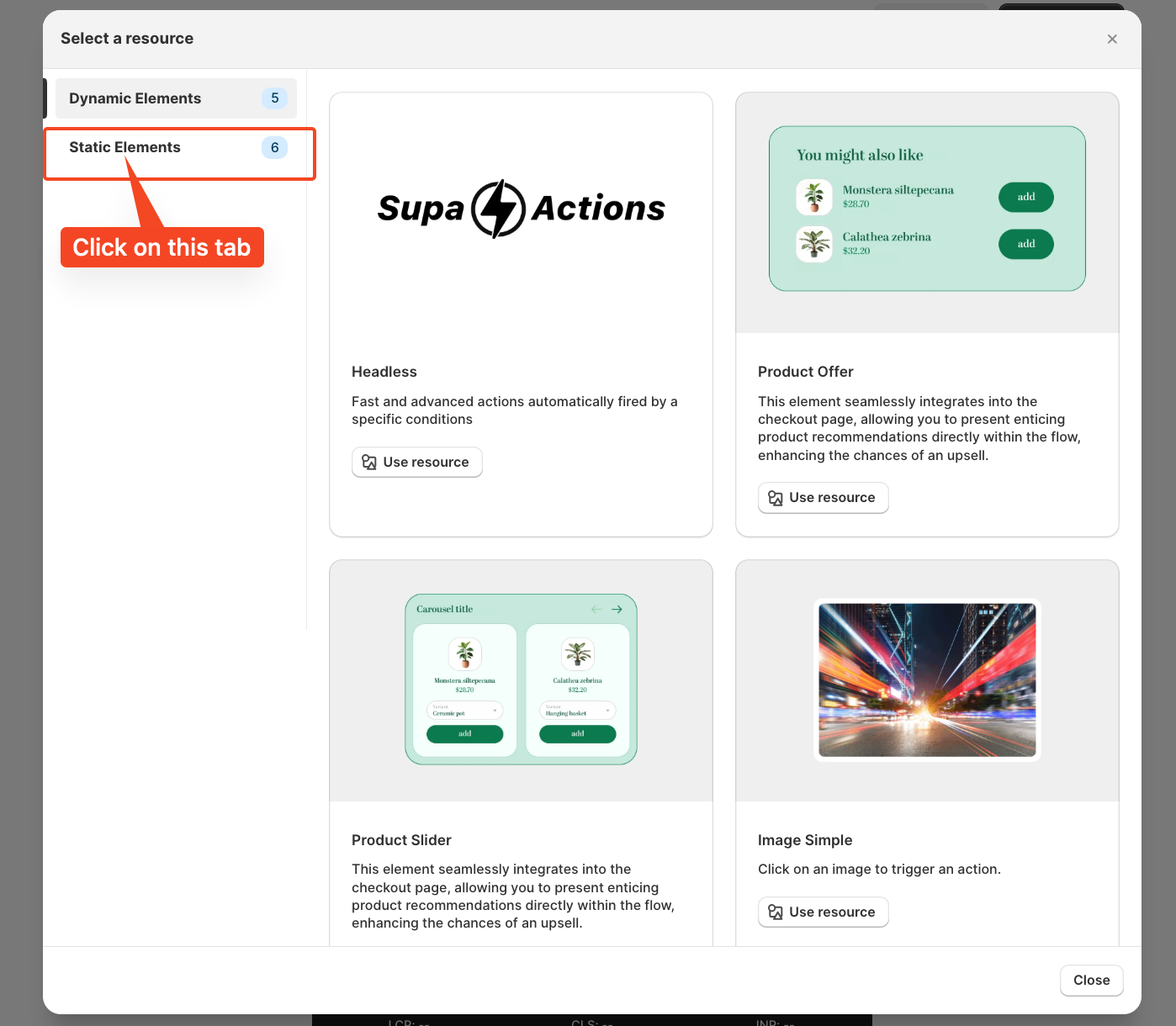Screen dimensions: 1176x1026
Task: Click the Image Simple card title
Action: click(x=805, y=840)
